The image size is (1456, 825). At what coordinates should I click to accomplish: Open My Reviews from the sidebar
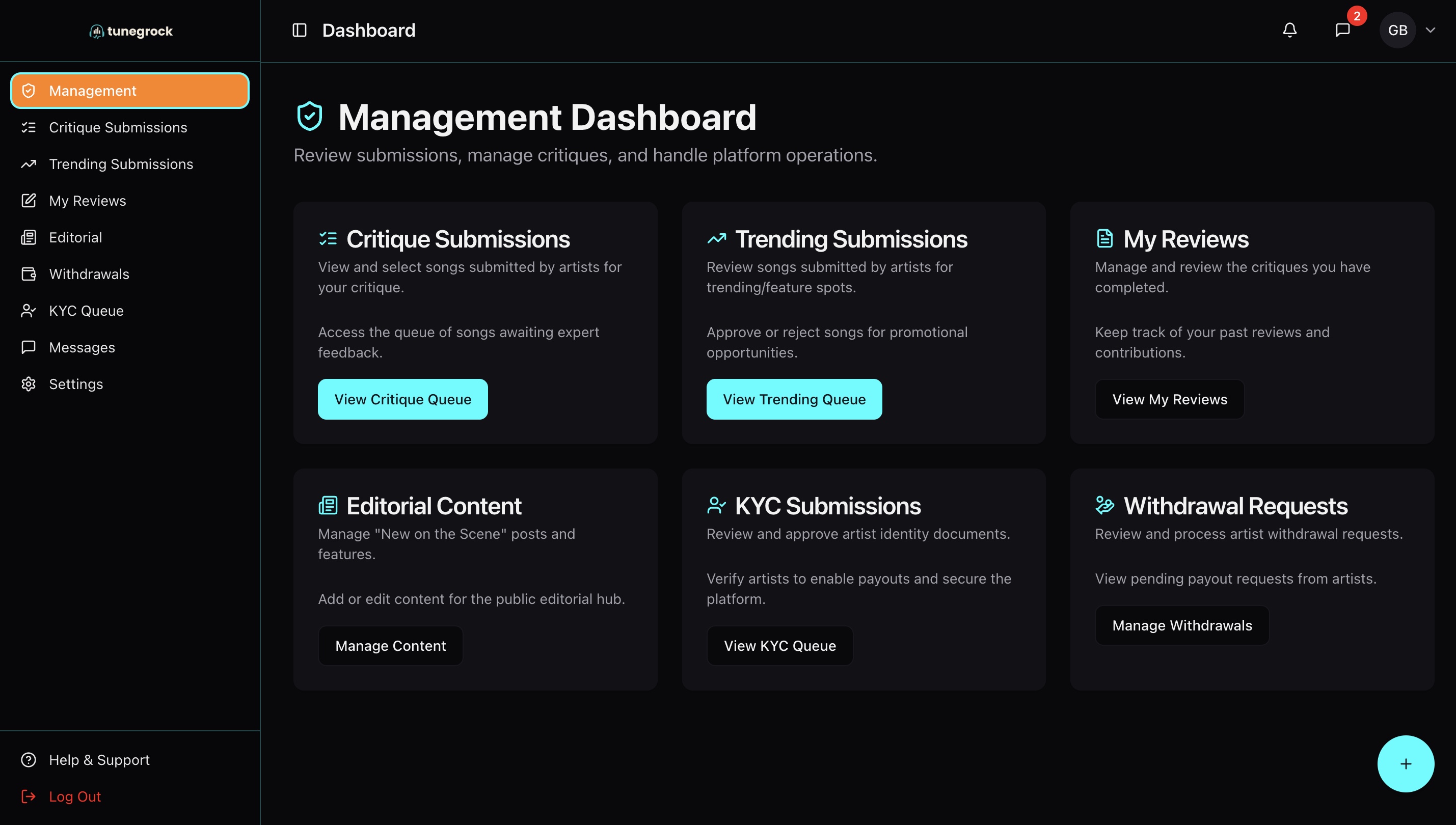[87, 201]
